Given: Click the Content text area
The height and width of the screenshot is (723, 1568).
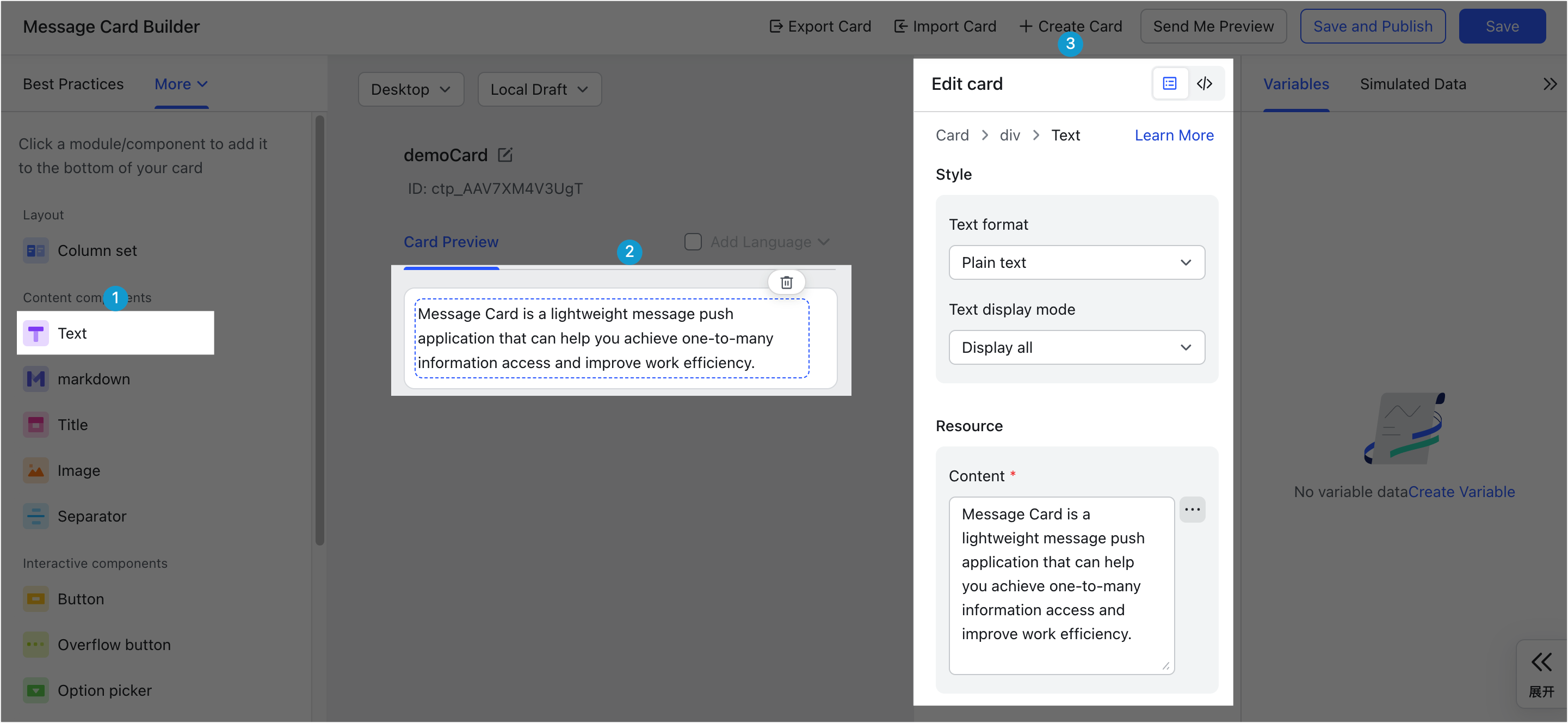Looking at the screenshot, I should tap(1061, 585).
